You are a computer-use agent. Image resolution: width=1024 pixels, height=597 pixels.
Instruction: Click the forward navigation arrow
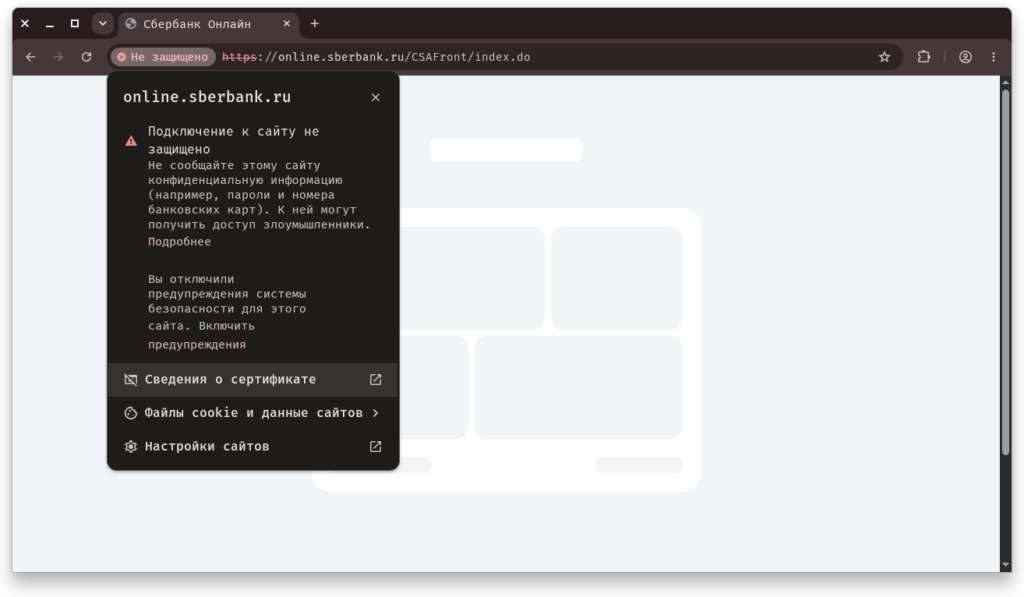point(58,57)
